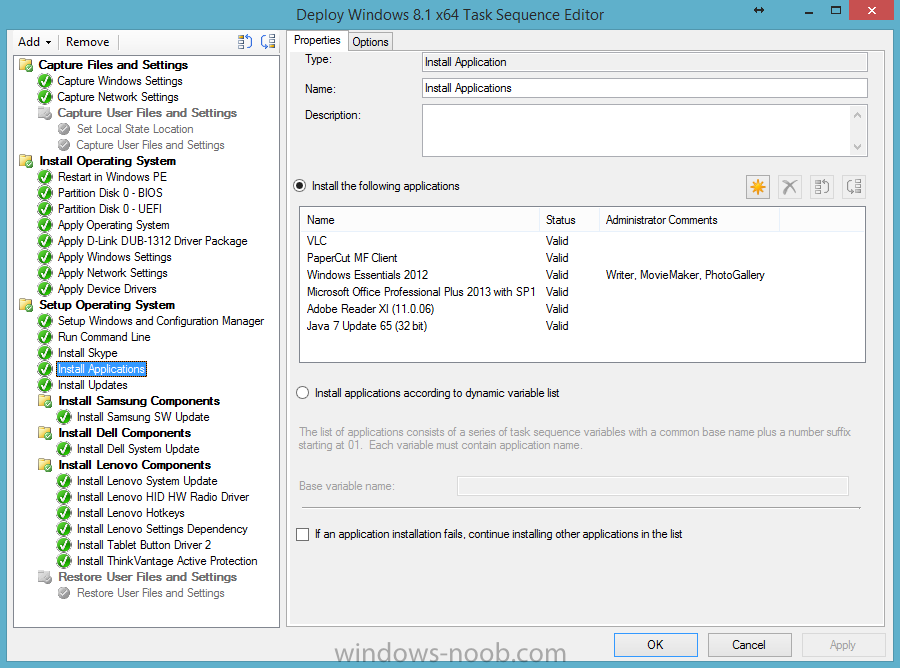Image resolution: width=900 pixels, height=668 pixels.
Task: Select the Install Applications step in the tree
Action: (x=102, y=369)
